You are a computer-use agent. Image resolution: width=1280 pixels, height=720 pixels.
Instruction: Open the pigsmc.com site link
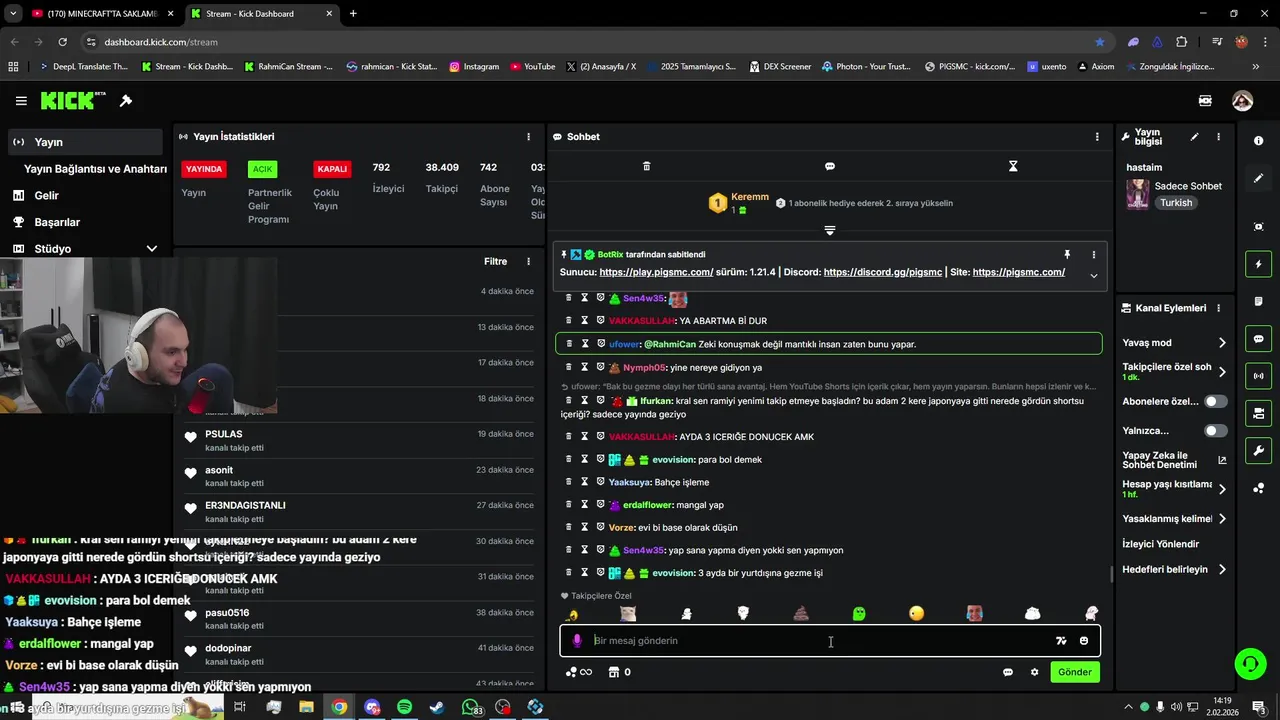click(x=1018, y=273)
